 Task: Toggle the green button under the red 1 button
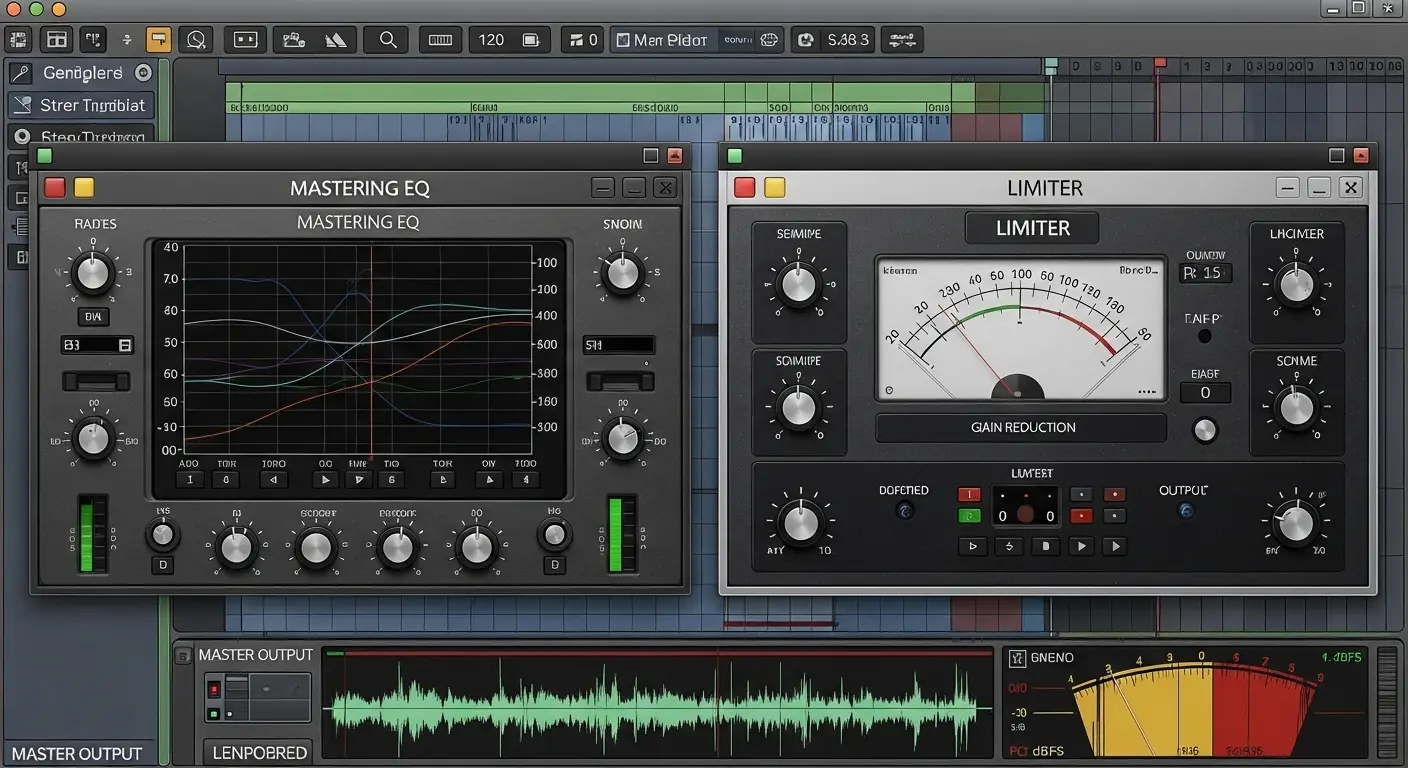(969, 516)
